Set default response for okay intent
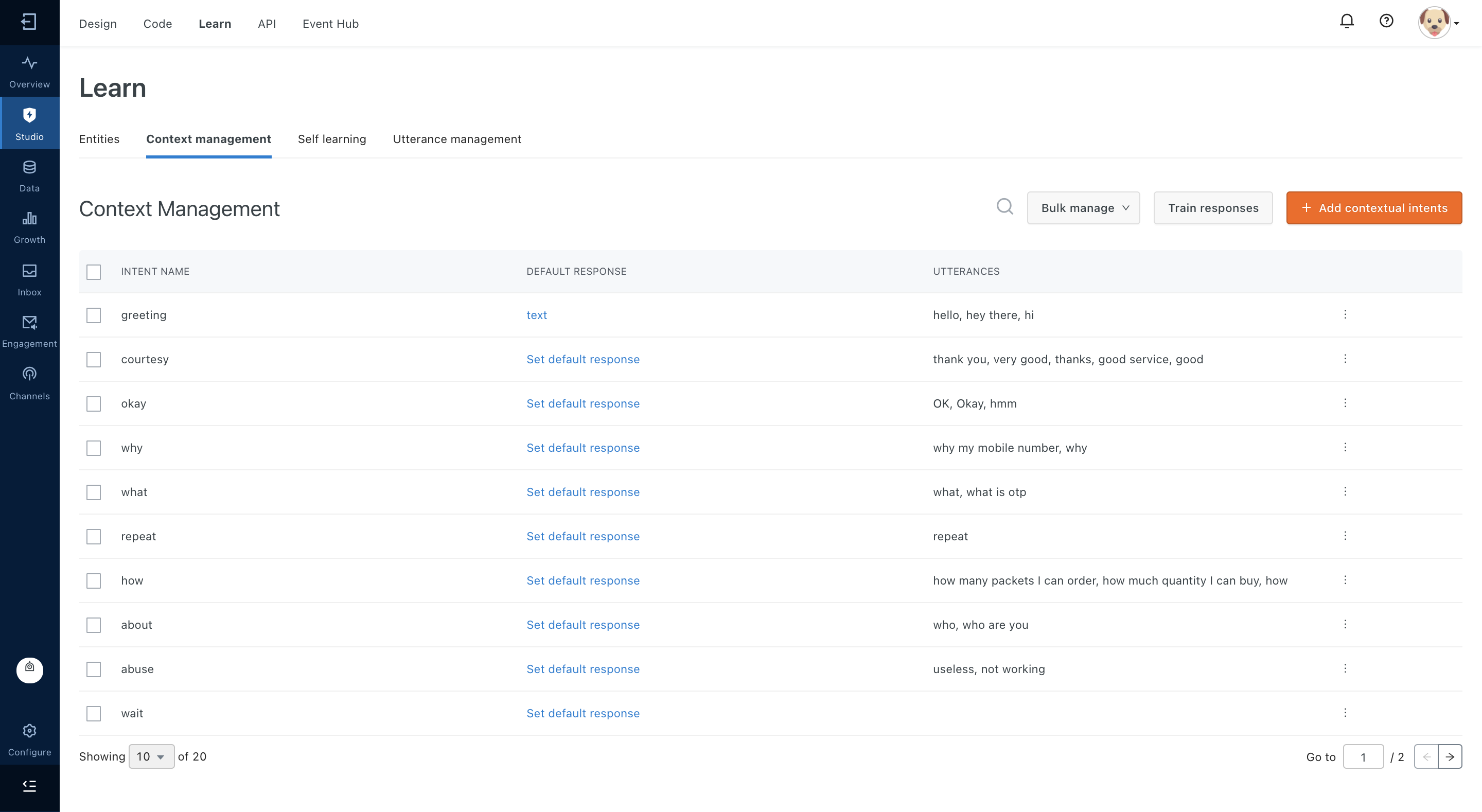 point(583,404)
